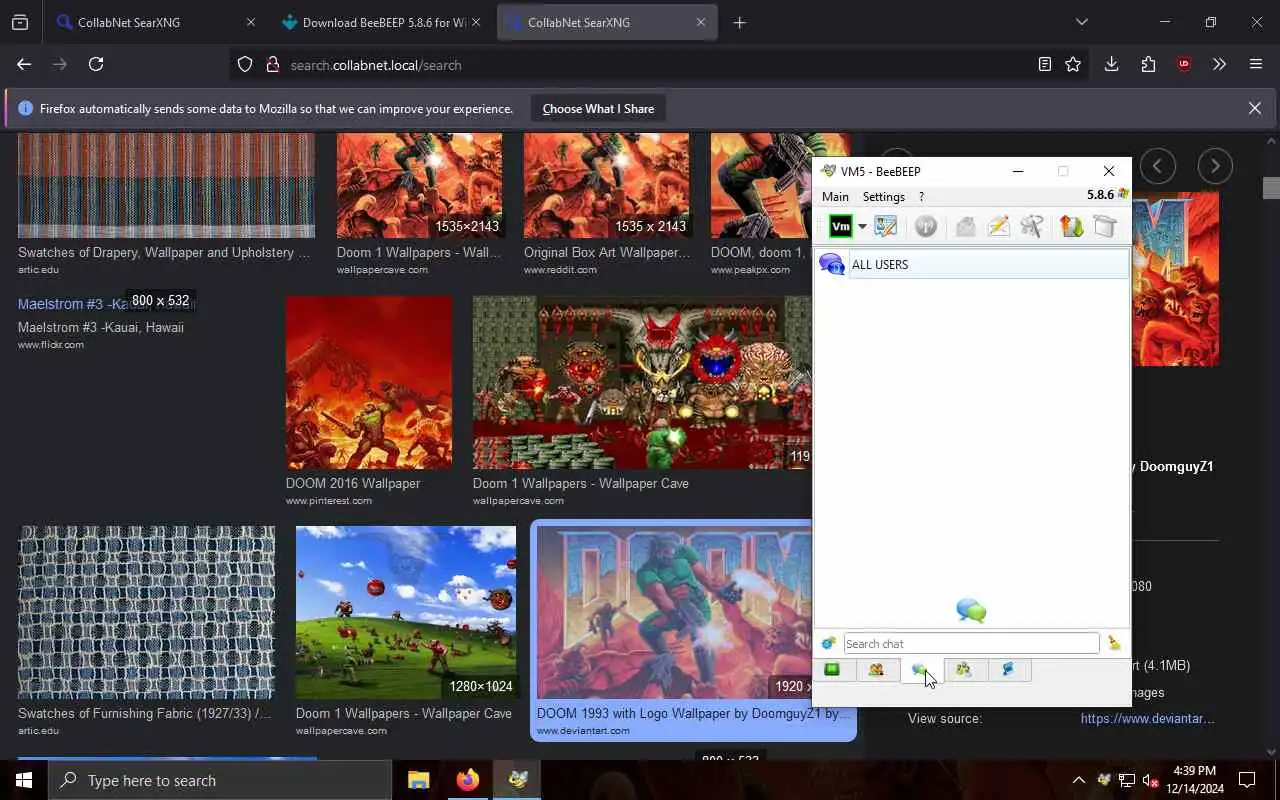
Task: Dismiss the Firefox data notification bar
Action: tap(1254, 108)
